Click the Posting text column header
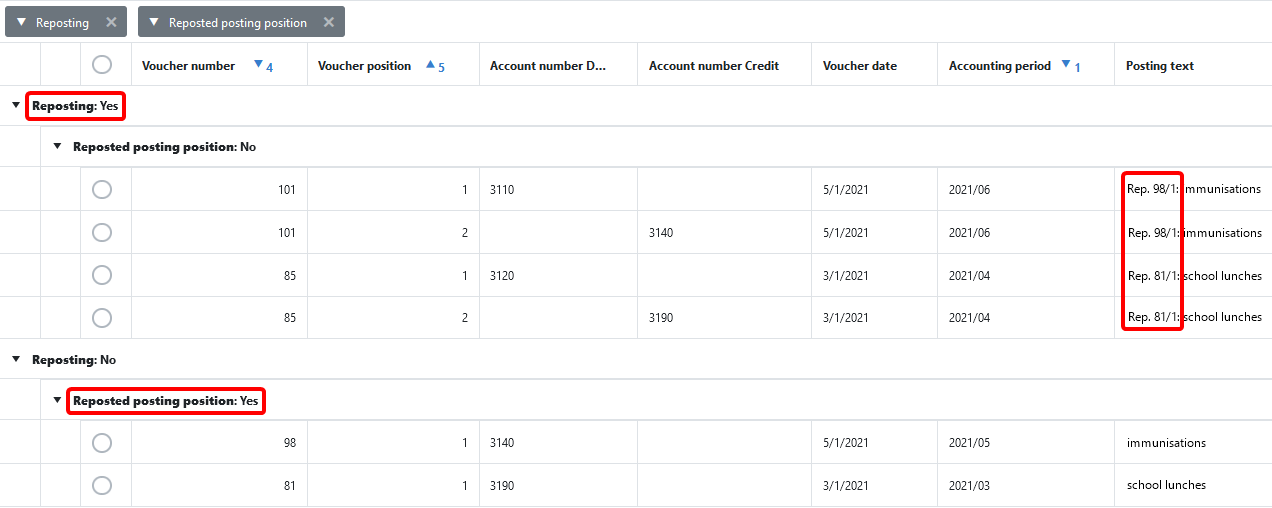Image resolution: width=1272 pixels, height=508 pixels. click(1159, 66)
